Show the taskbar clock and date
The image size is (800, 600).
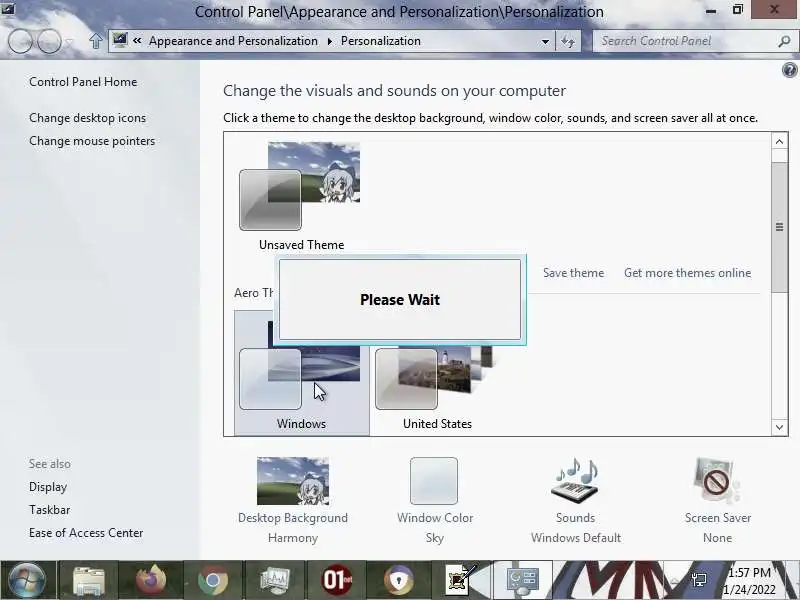pos(749,581)
